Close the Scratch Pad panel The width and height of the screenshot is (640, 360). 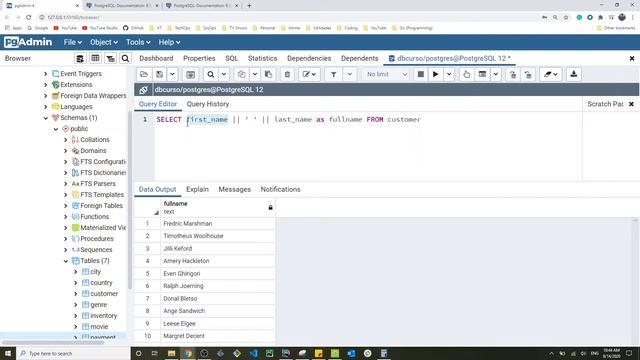click(631, 104)
